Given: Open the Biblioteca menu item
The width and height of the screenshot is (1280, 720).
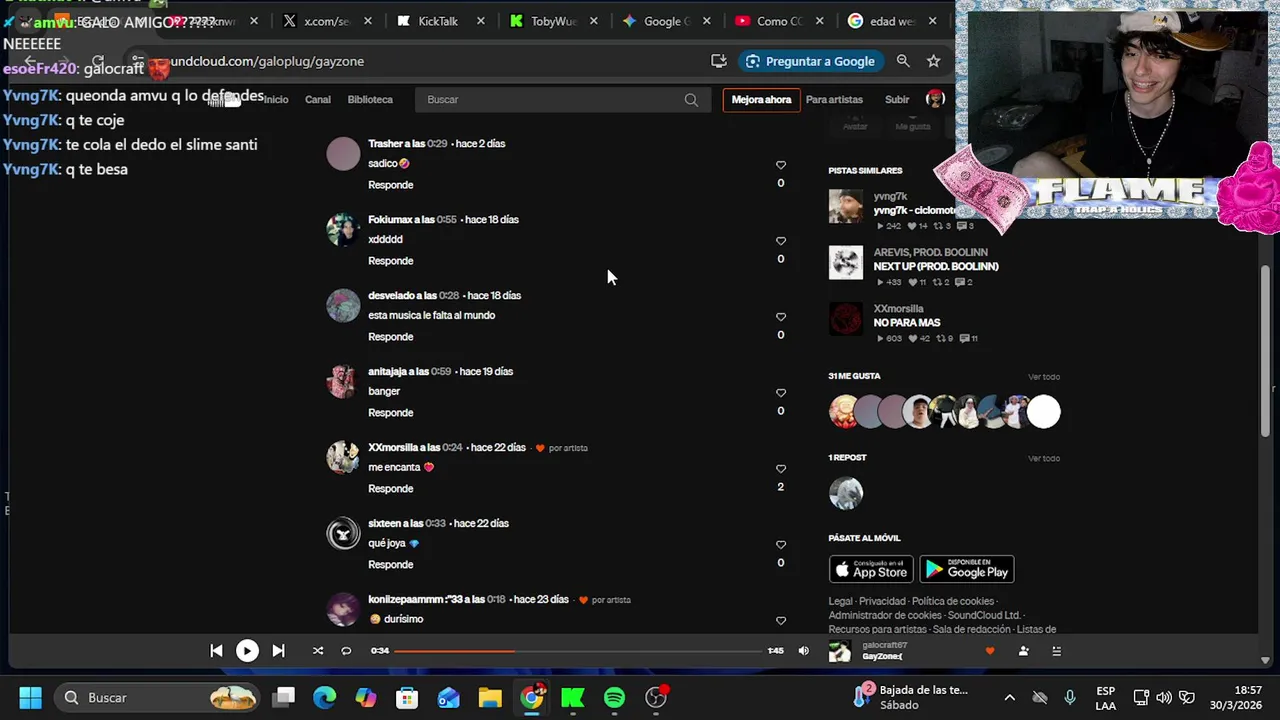Looking at the screenshot, I should [370, 100].
